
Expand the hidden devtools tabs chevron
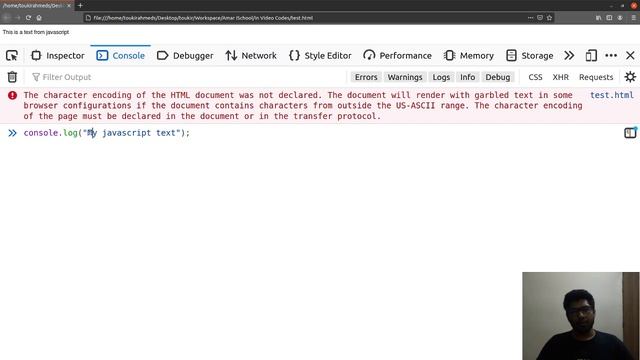coord(569,56)
